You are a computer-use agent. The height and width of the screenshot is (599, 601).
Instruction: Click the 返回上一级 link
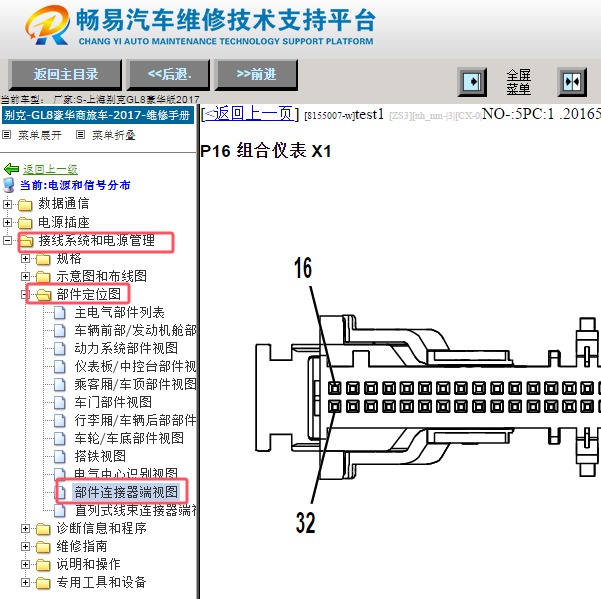[50, 169]
